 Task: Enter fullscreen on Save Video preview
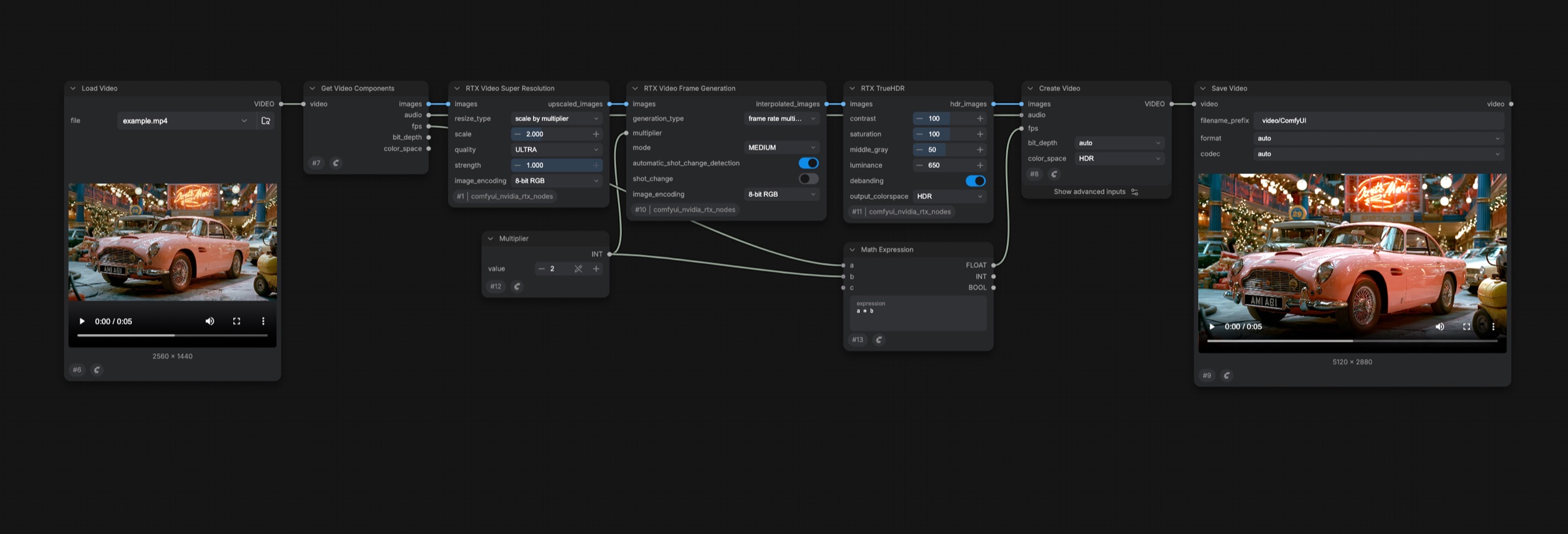coord(1467,326)
